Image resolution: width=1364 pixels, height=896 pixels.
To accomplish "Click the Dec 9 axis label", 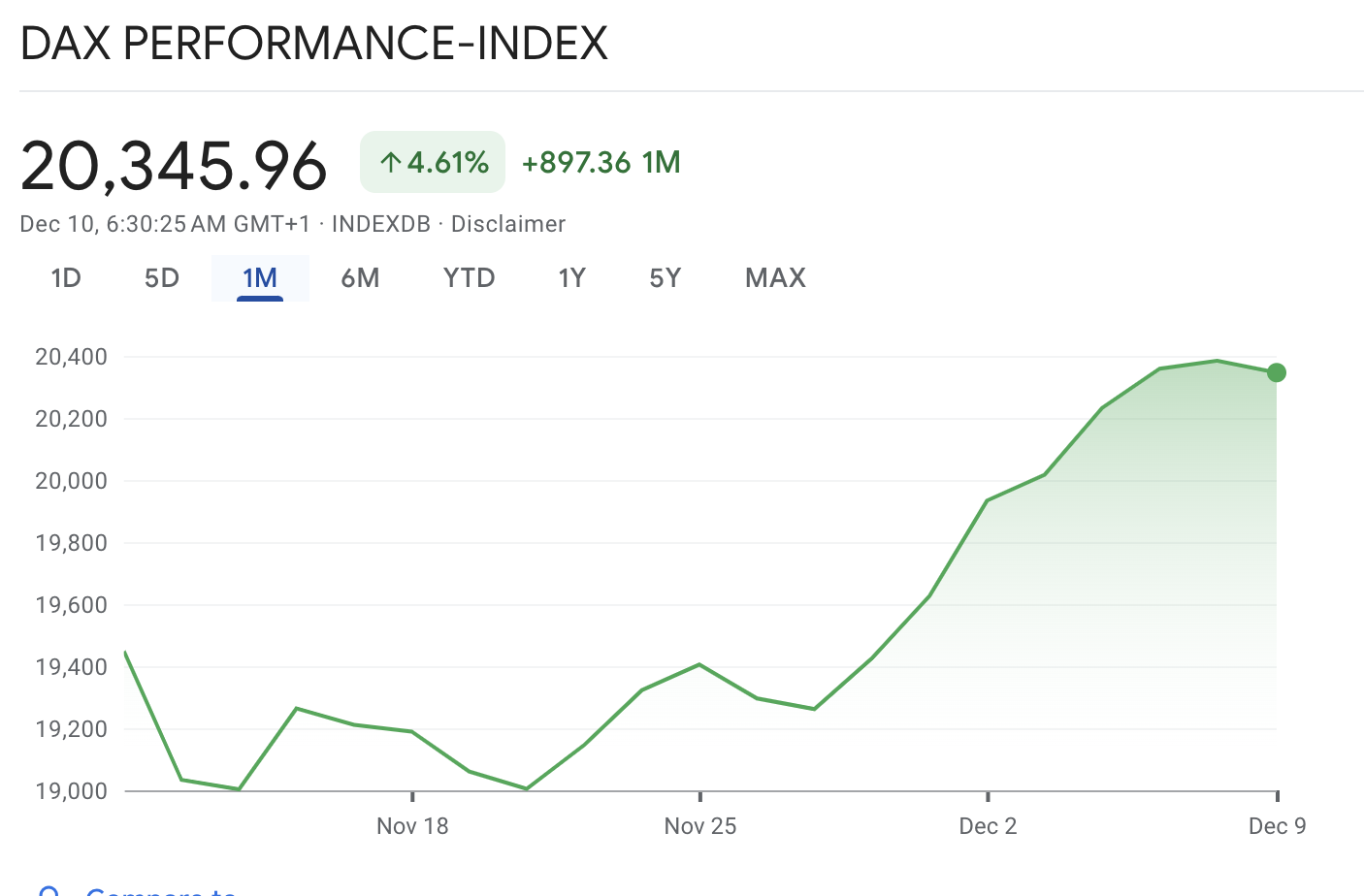I will tap(1277, 826).
